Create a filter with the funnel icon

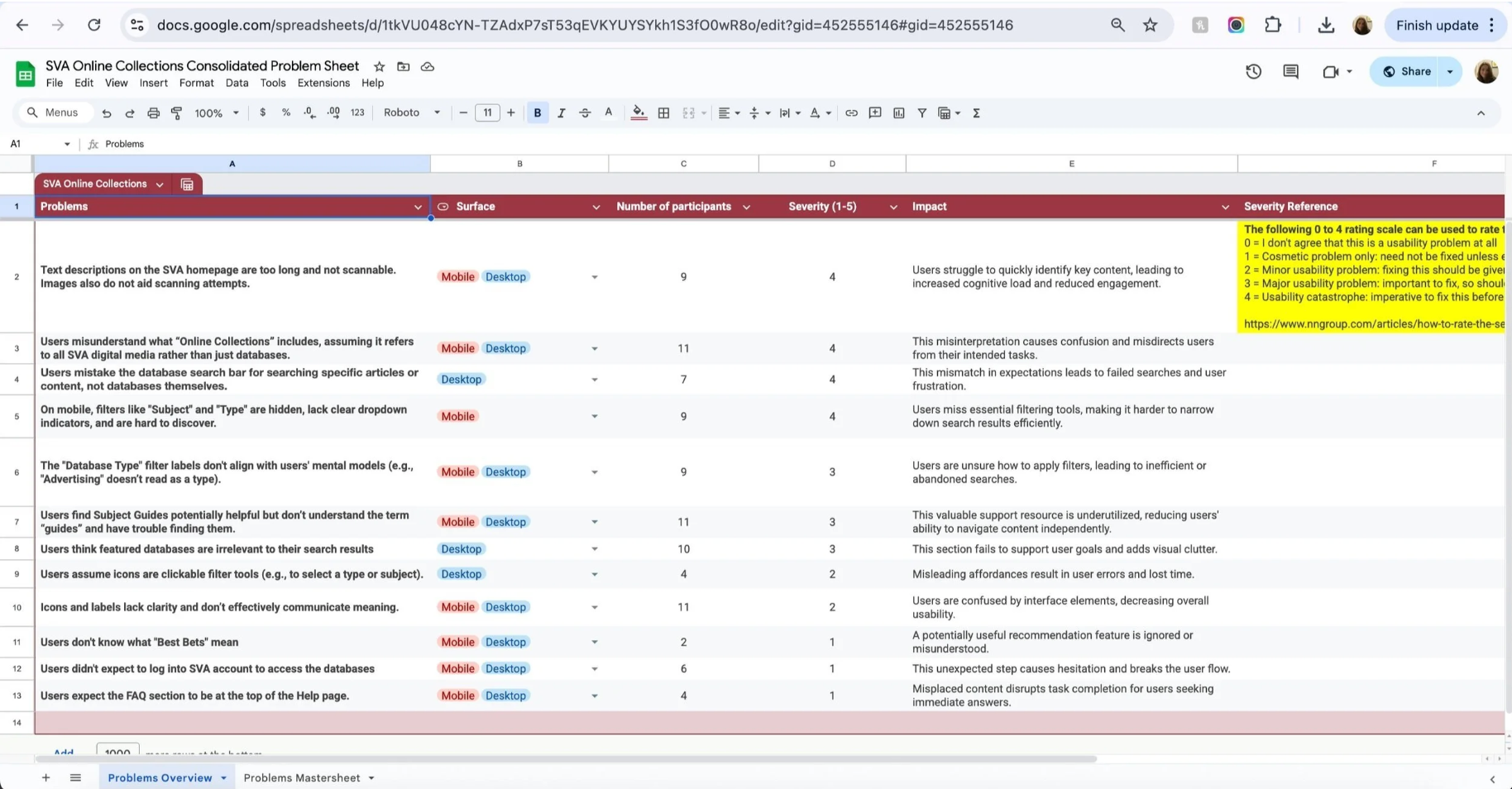[x=922, y=112]
